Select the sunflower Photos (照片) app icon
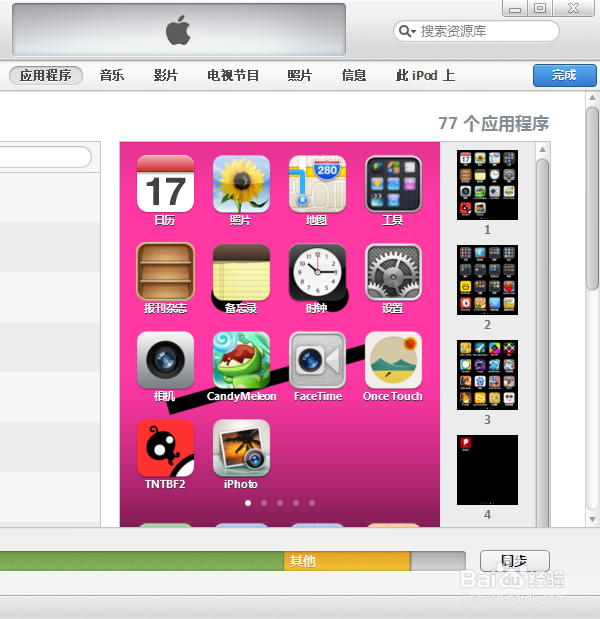This screenshot has width=600, height=619. [241, 184]
